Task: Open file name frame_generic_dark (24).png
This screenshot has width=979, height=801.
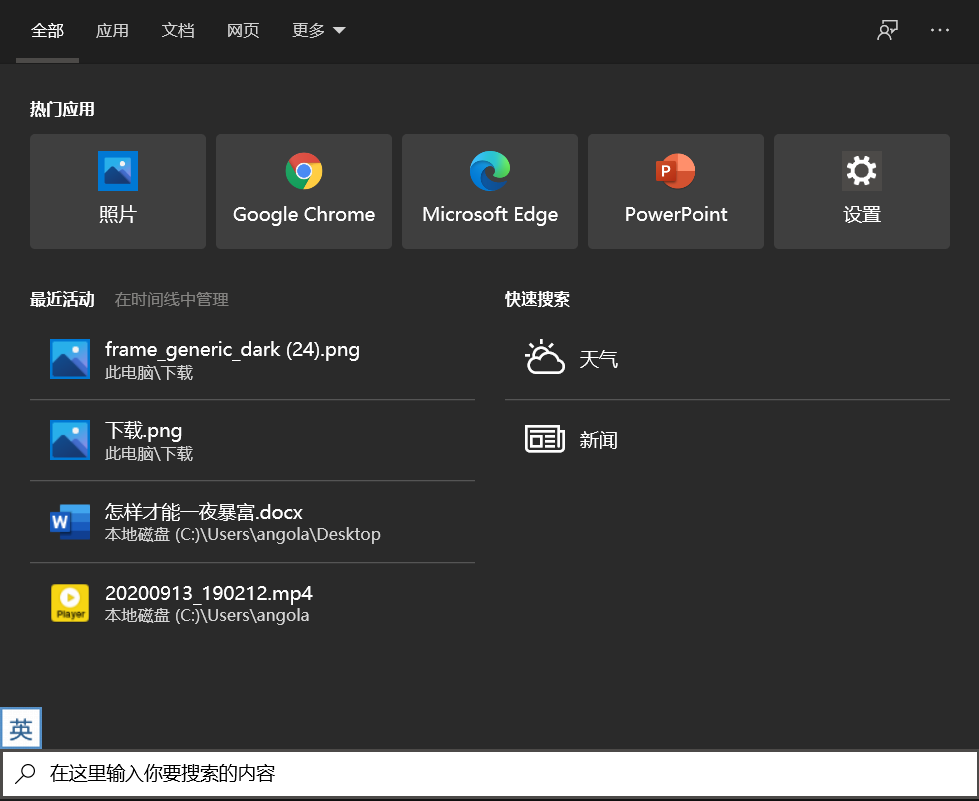Action: click(x=232, y=350)
